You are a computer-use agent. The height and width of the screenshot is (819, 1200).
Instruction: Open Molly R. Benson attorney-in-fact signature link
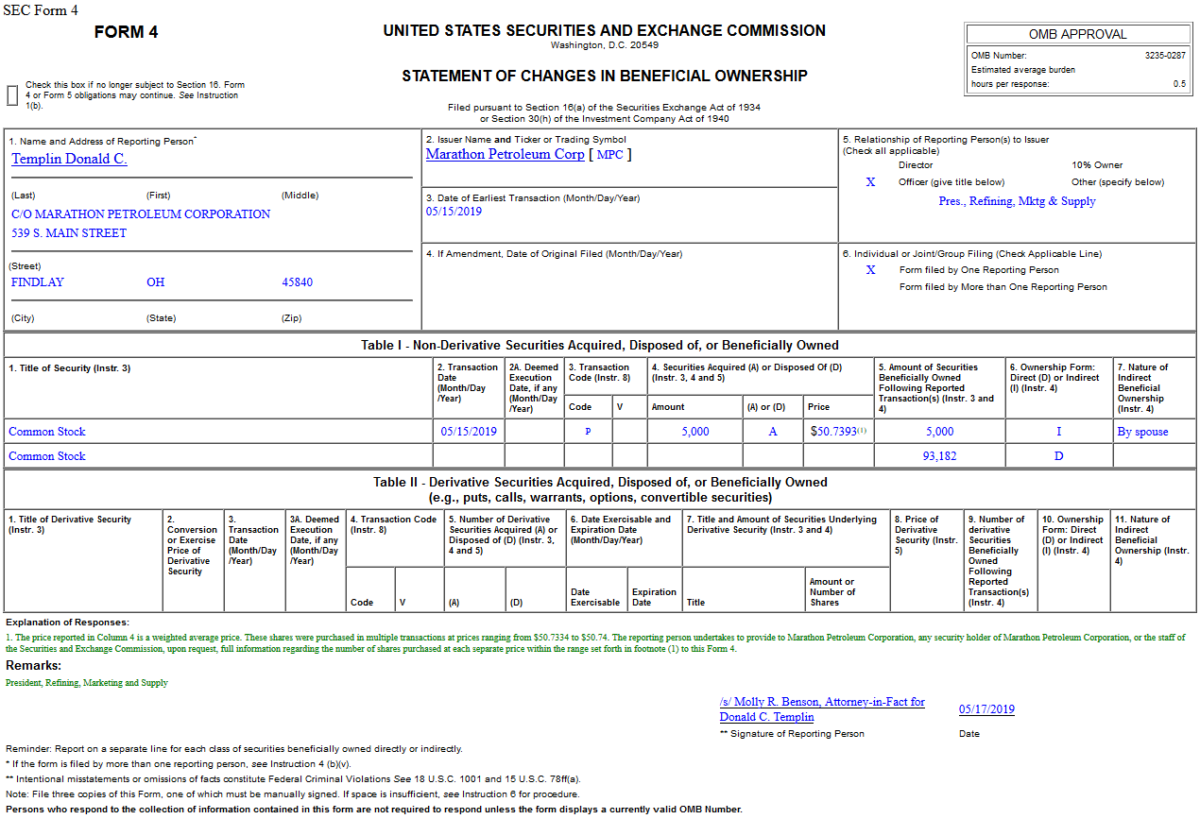822,710
